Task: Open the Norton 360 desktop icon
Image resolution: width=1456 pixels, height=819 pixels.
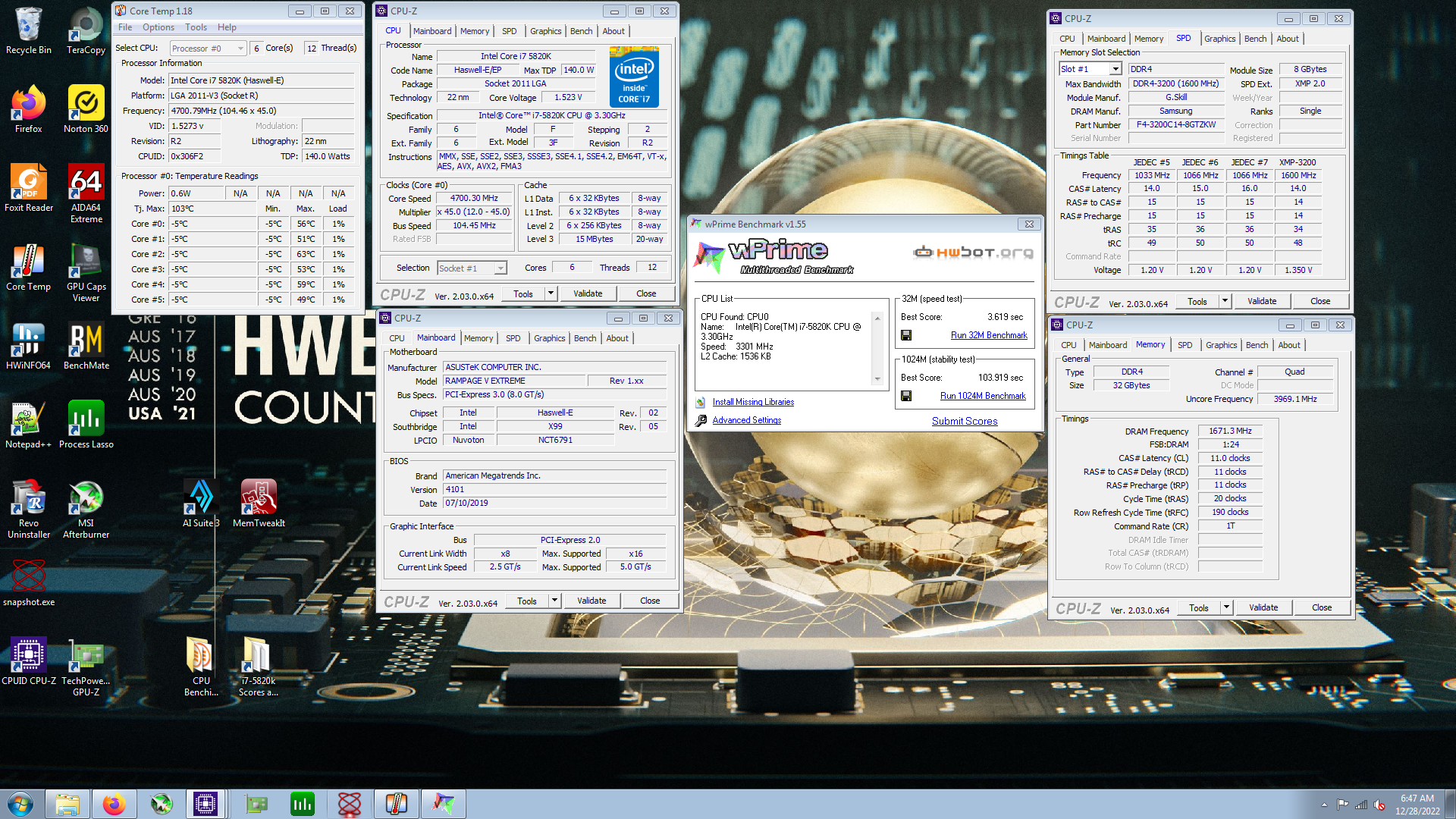Action: 86,109
